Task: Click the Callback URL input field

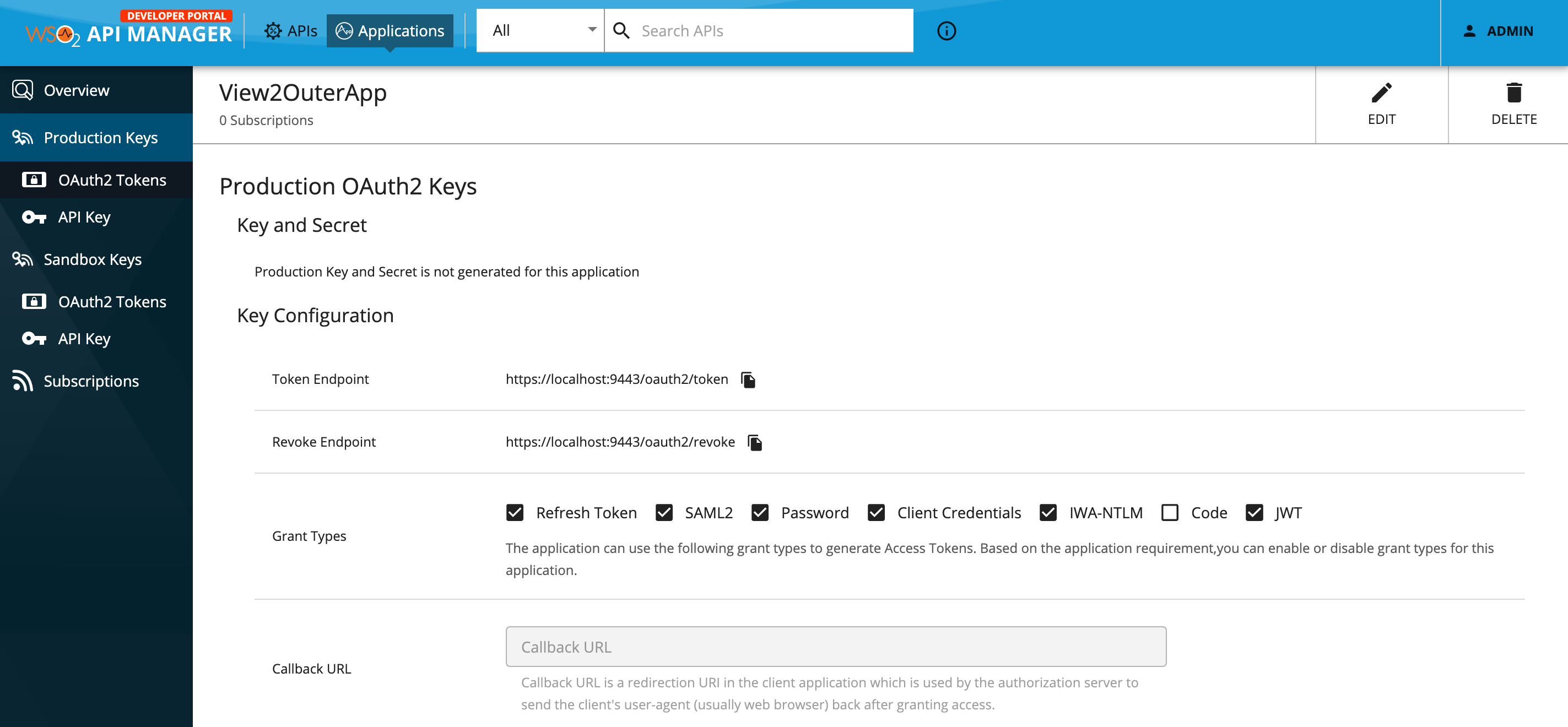Action: (836, 647)
